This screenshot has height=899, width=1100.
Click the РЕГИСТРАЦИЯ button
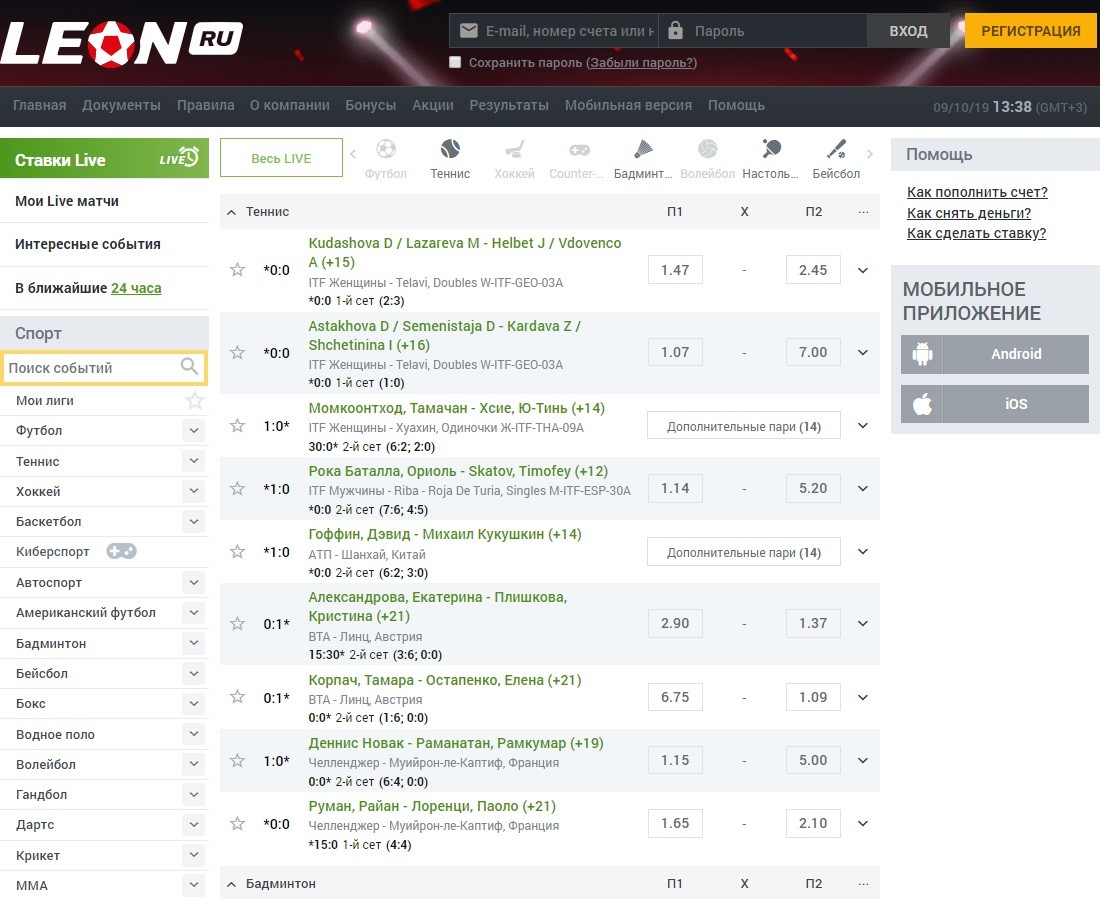pos(1031,31)
